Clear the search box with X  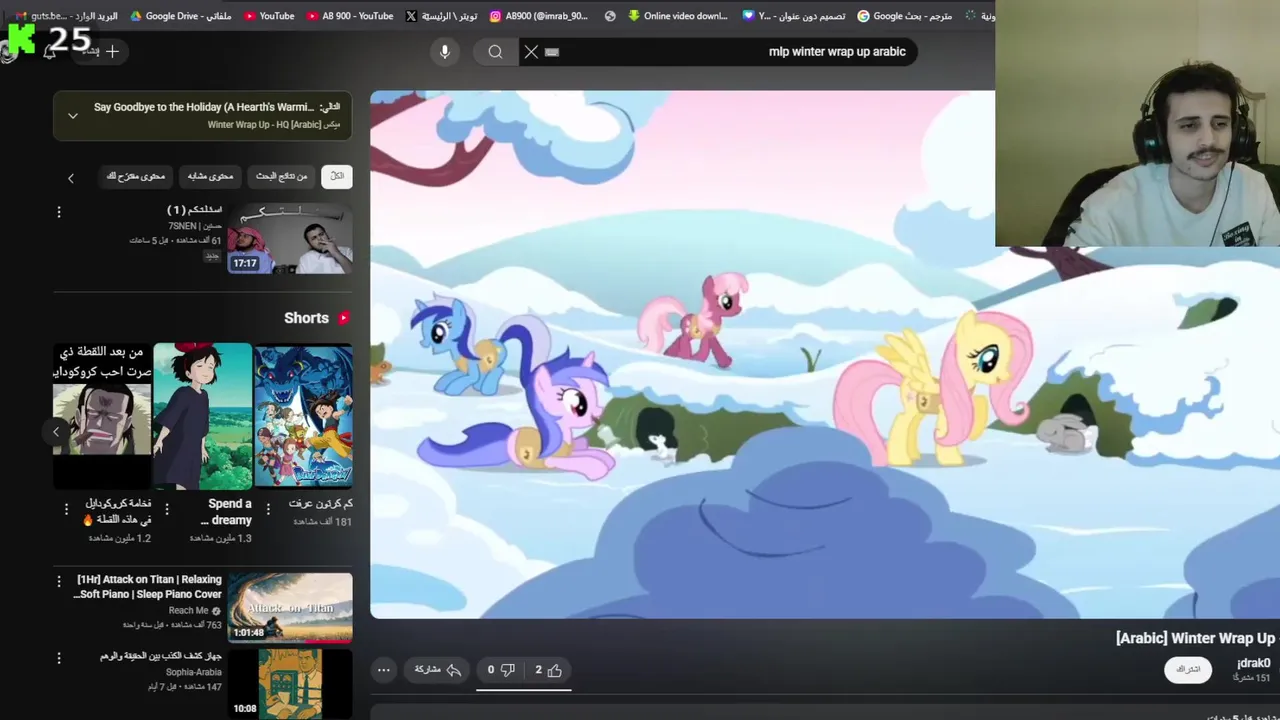[531, 52]
